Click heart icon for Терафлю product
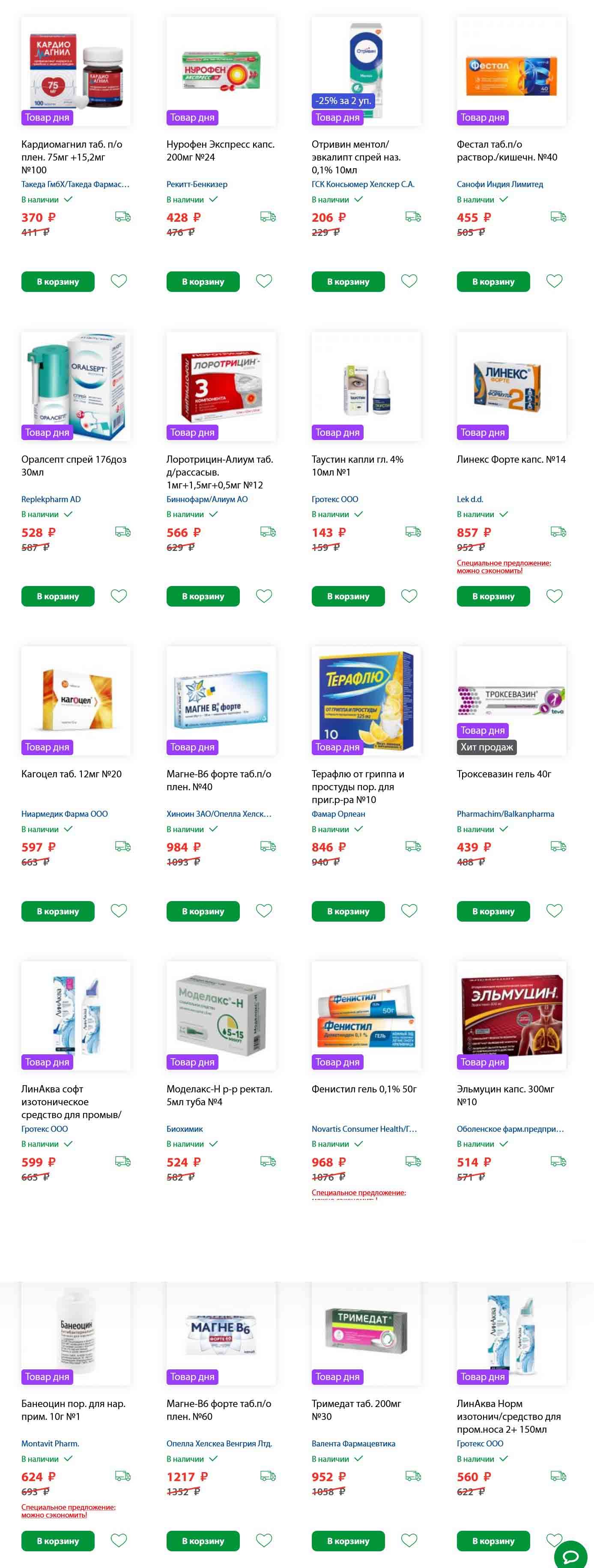This screenshot has height=1568, width=594. coord(409,910)
